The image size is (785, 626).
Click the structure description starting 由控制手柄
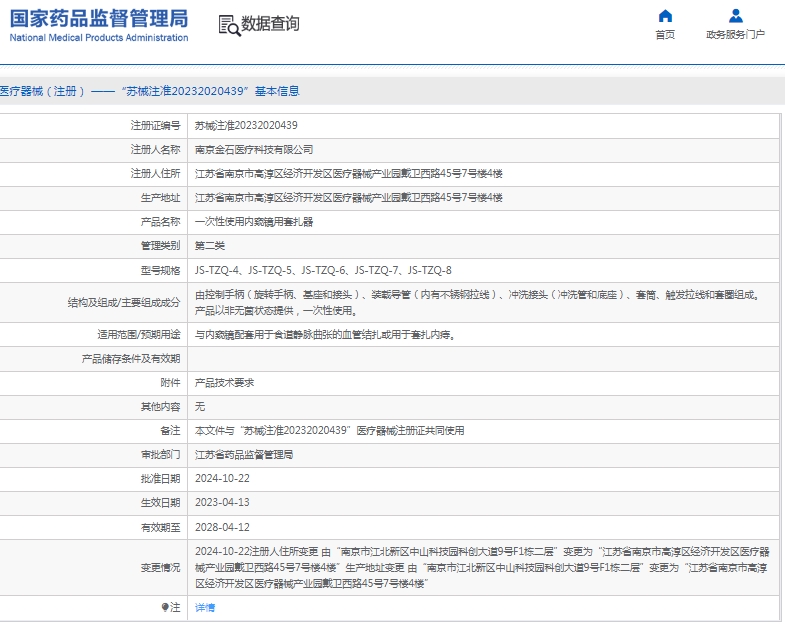[x=477, y=303]
